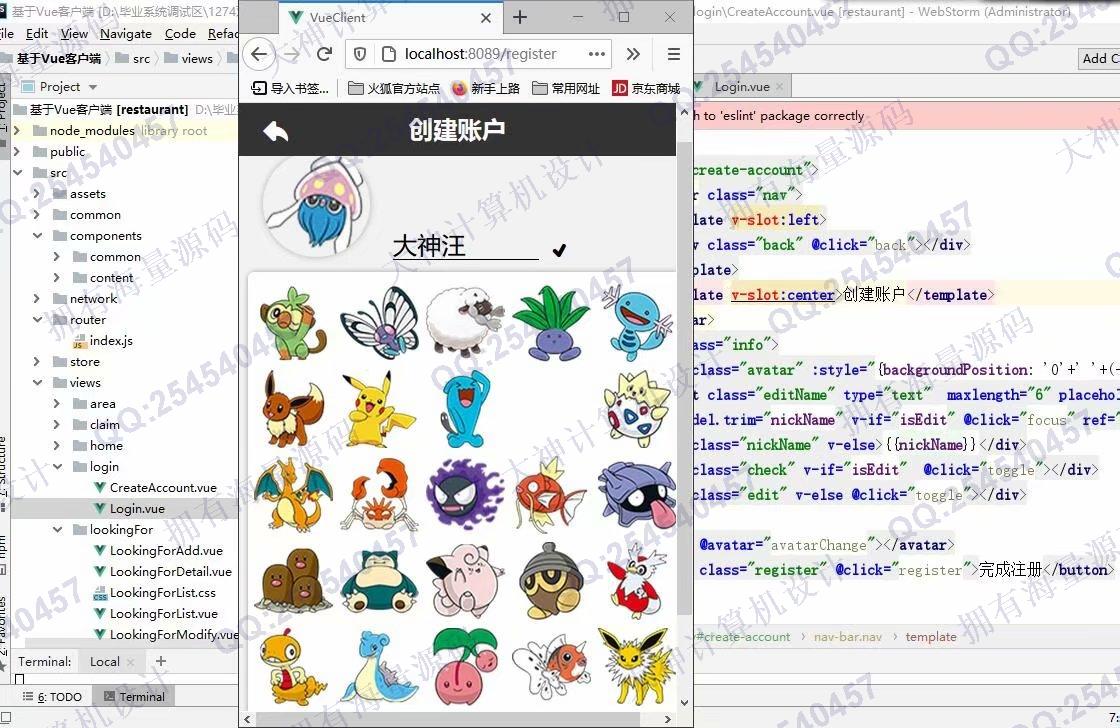Click Add Configuration button in WebStorm toolbar
Screen dimensions: 1120x728
coord(1099,59)
